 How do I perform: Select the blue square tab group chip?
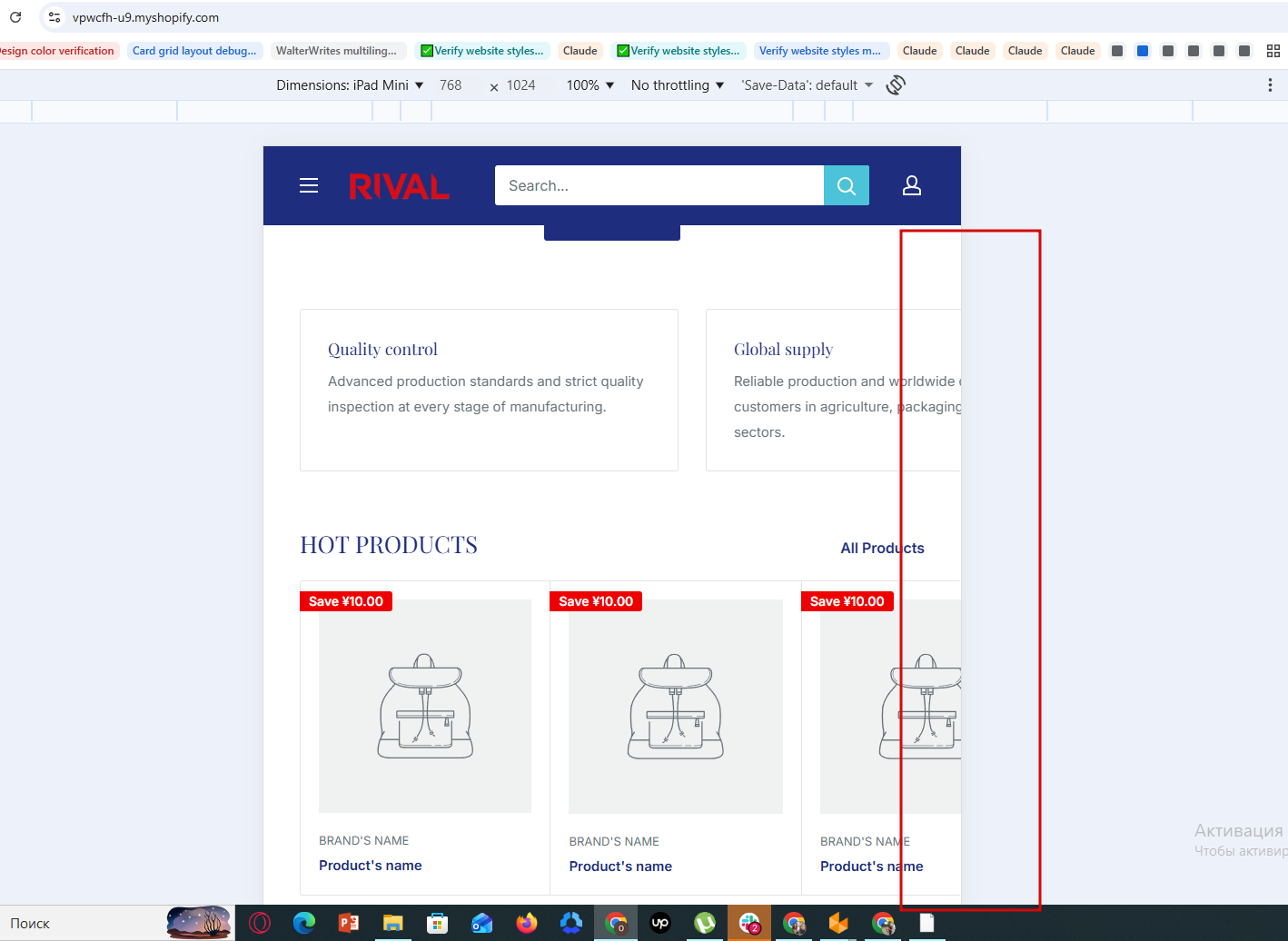(x=1143, y=51)
